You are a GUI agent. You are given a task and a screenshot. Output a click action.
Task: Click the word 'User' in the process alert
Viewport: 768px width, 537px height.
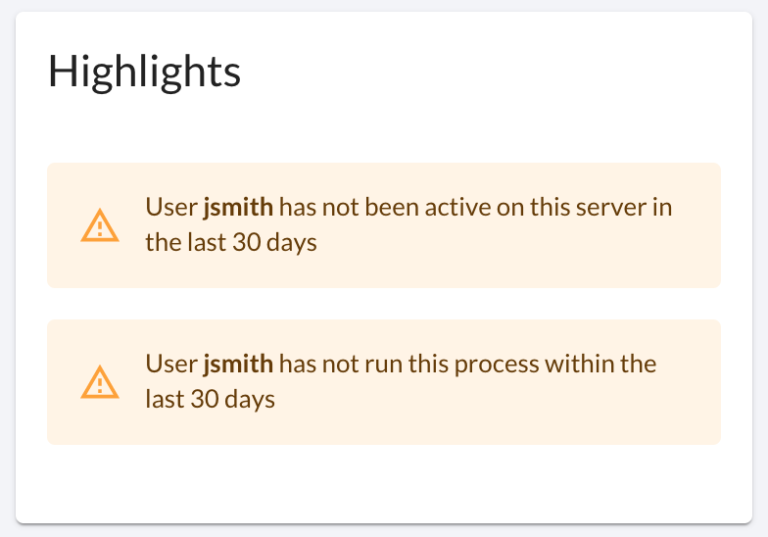pyautogui.click(x=171, y=364)
